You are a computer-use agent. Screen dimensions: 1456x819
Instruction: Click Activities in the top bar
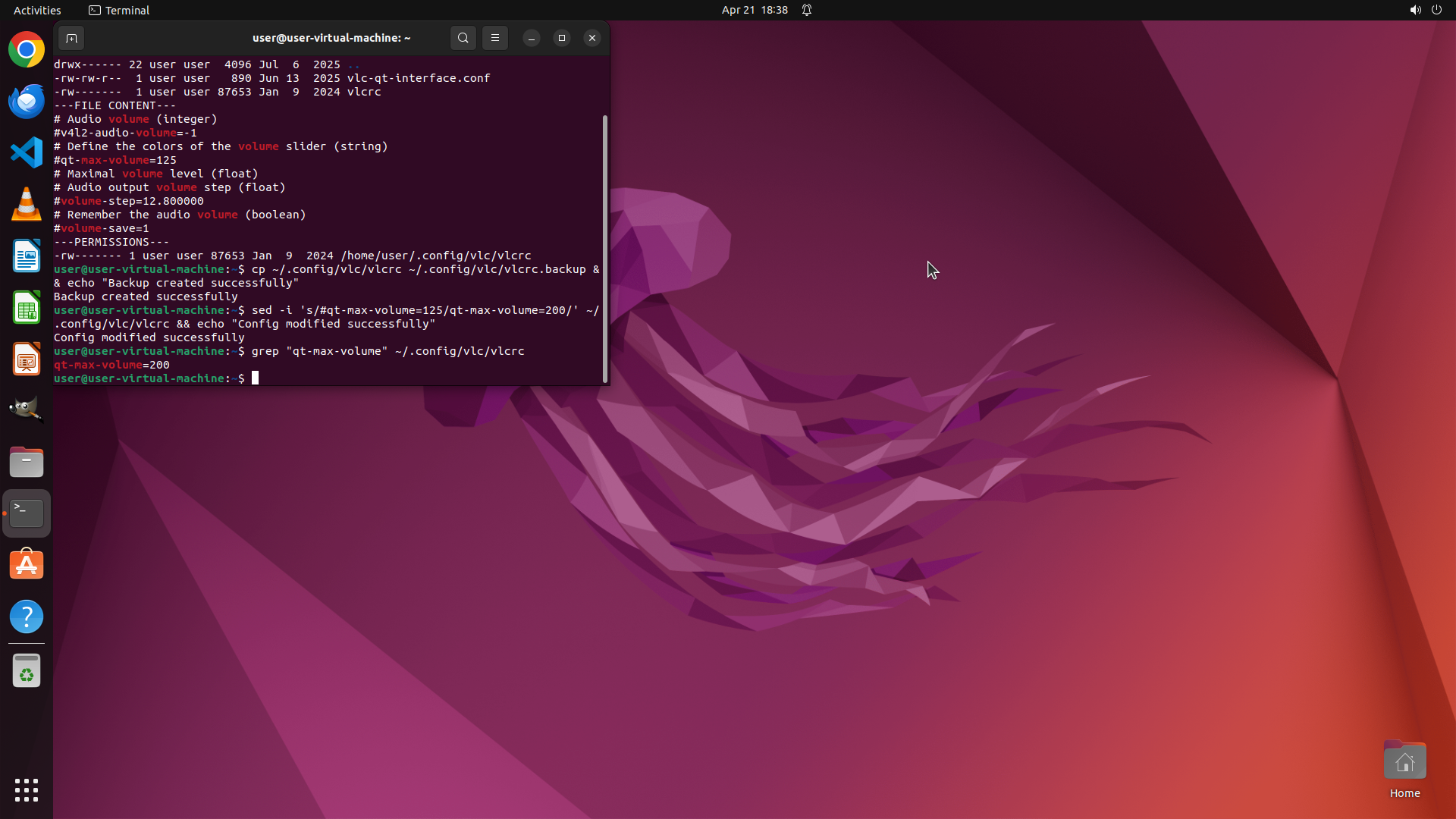(x=37, y=10)
